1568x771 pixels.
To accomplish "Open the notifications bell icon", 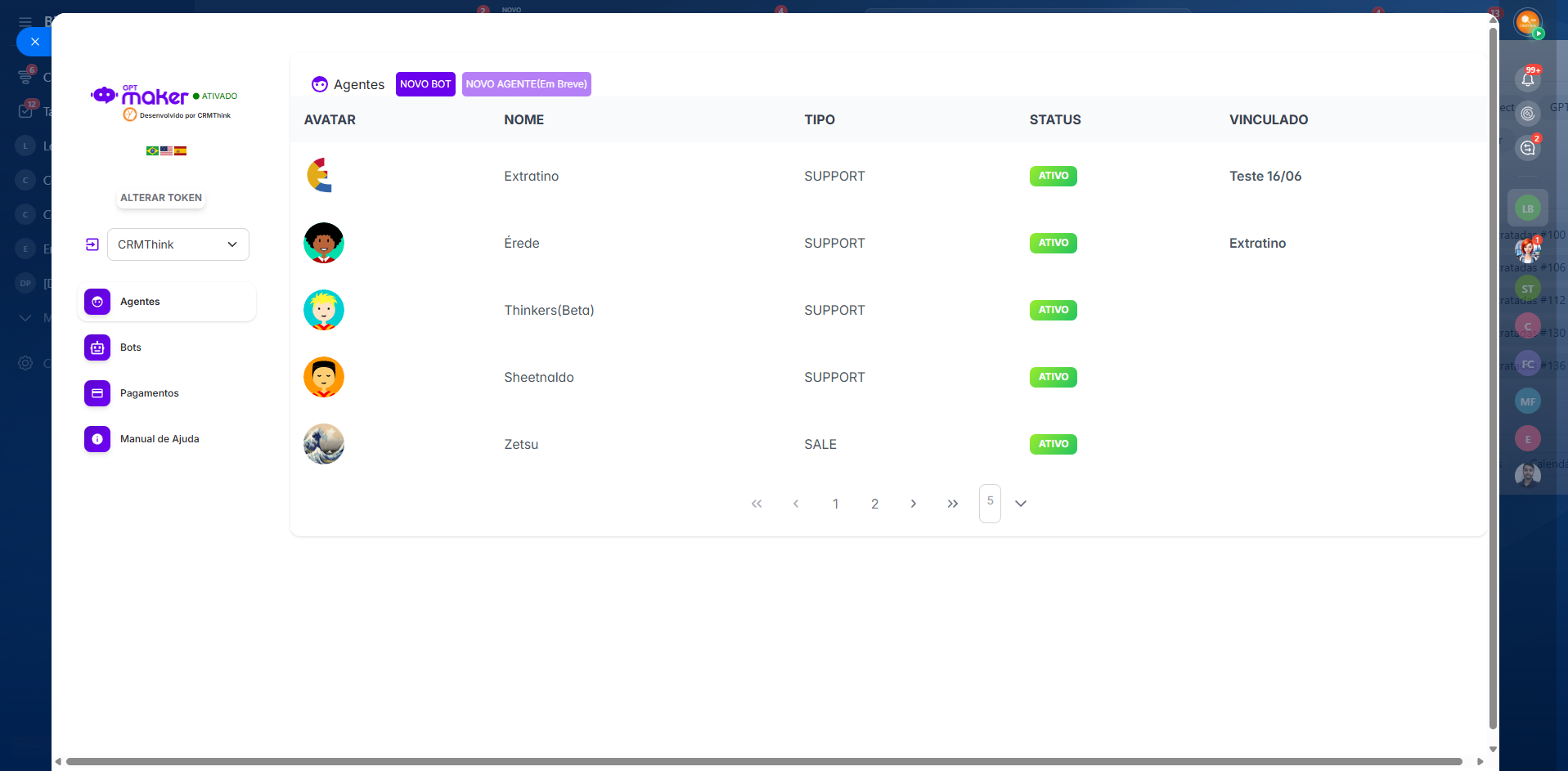I will tap(1527, 79).
